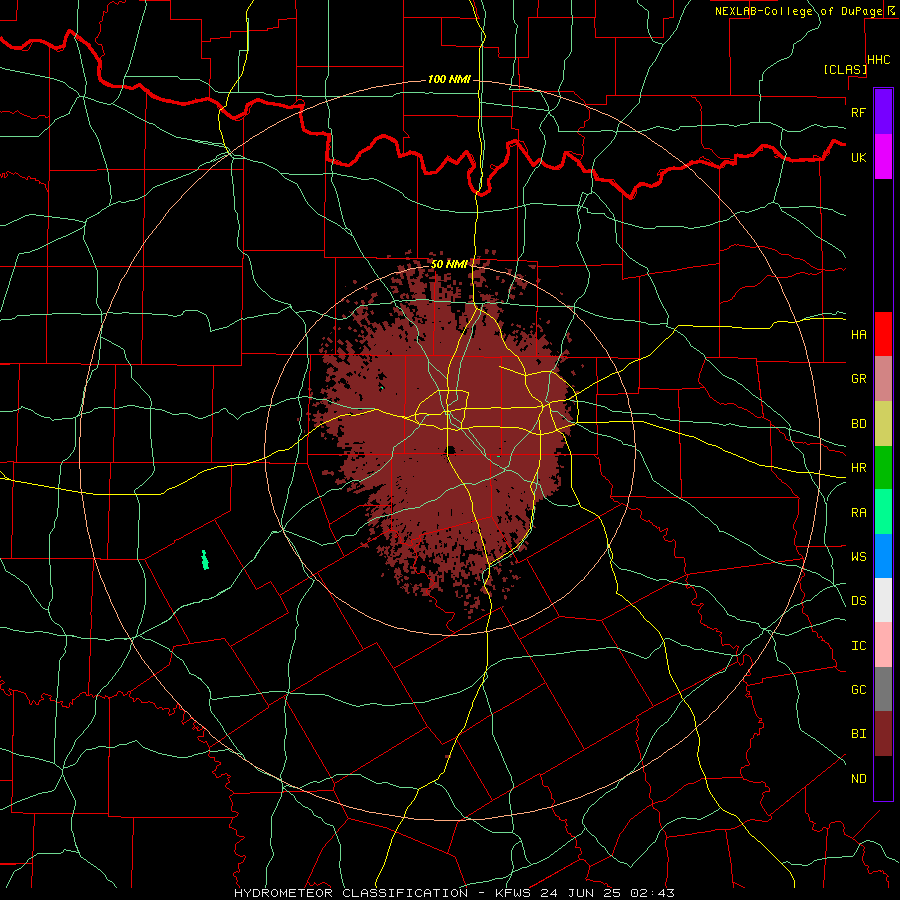Click the black radar-site hole in the echo
This screenshot has width=900, height=900.
(x=451, y=450)
